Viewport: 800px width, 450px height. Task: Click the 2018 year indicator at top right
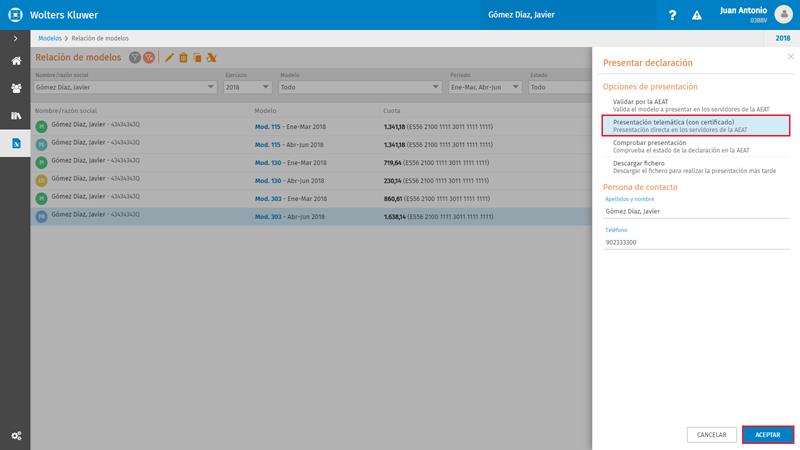coord(783,38)
